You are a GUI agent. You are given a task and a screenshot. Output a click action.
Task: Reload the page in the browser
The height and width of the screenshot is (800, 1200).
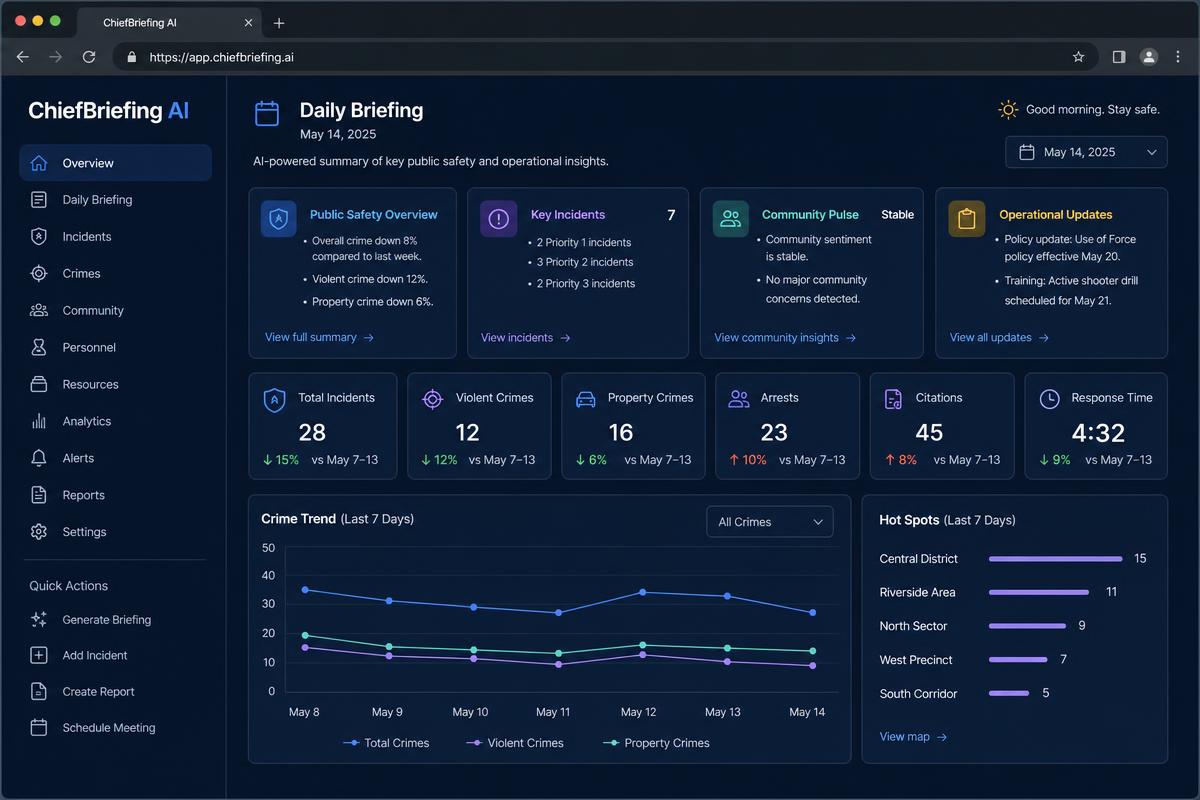[89, 57]
